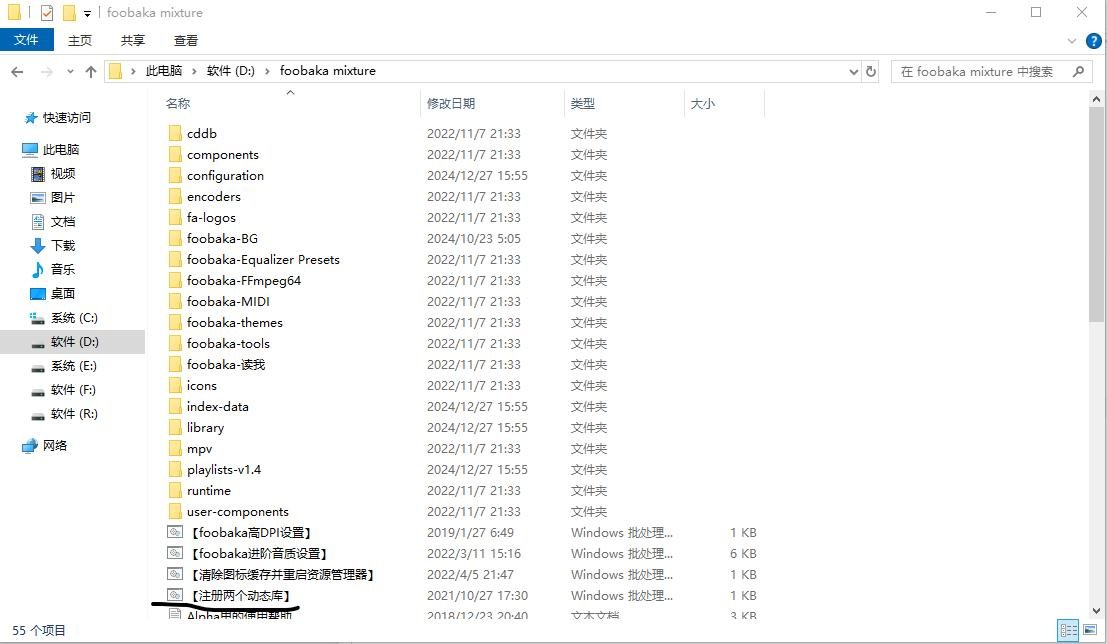The height and width of the screenshot is (644, 1107).
Task: Click the Up one level arrow
Action: 91,72
